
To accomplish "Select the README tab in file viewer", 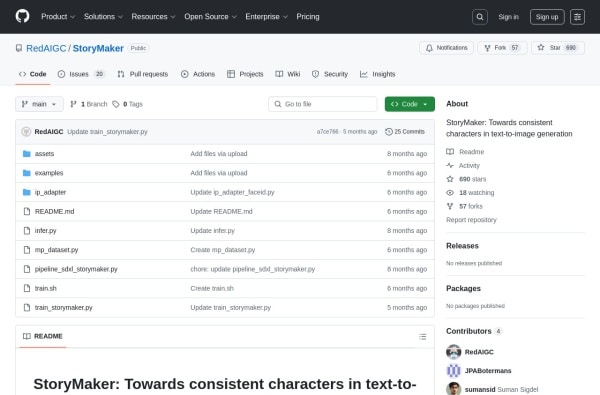I will [x=43, y=336].
